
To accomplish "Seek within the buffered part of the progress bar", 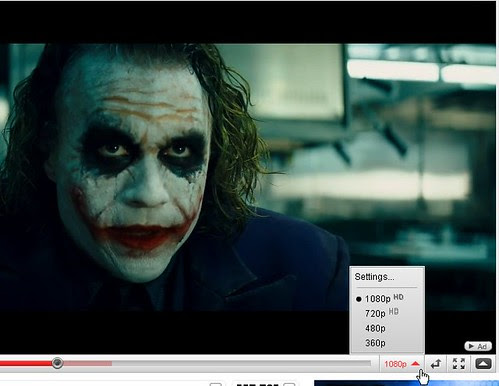I will pos(88,363).
